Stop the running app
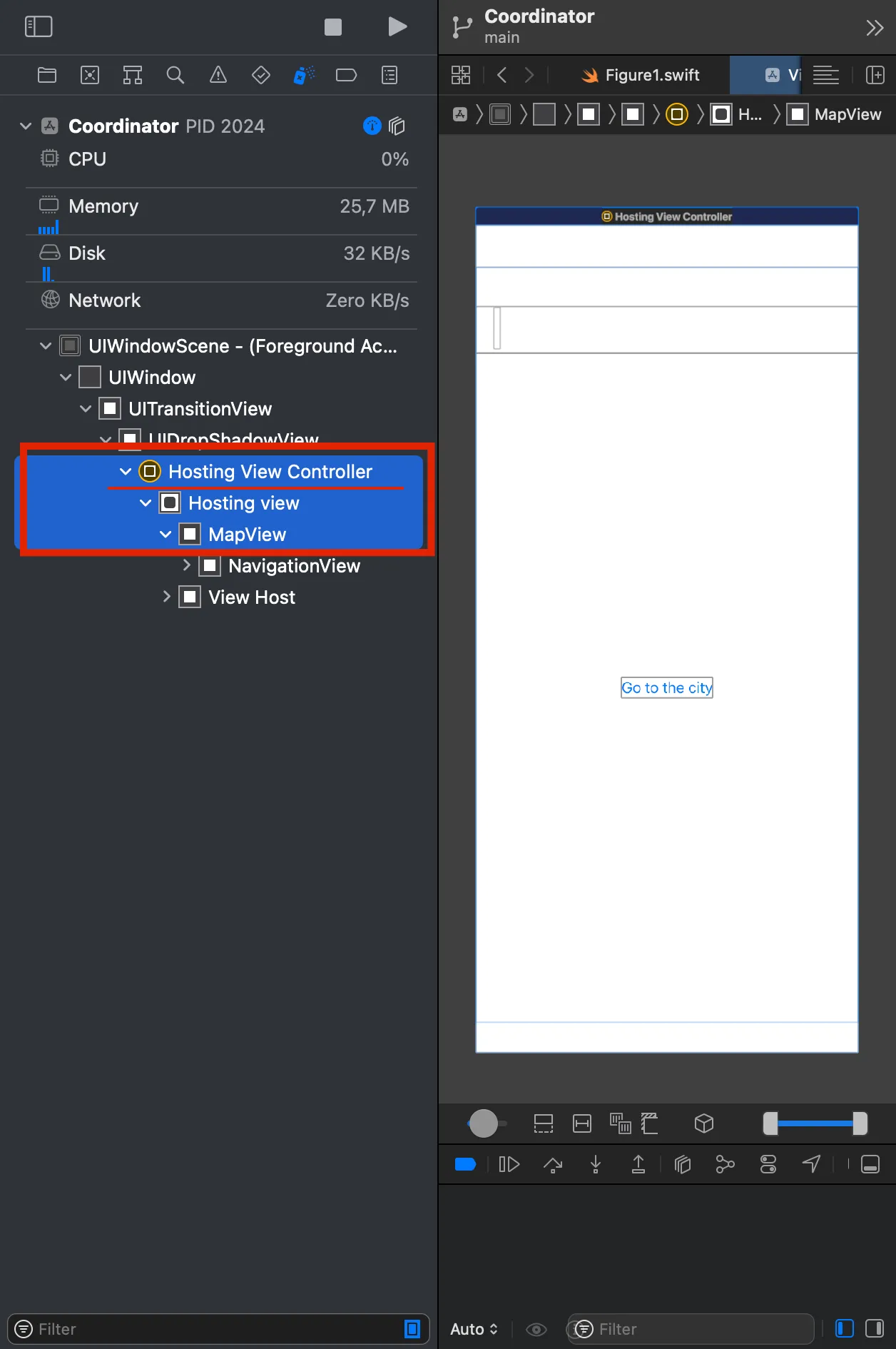The image size is (896, 1349). click(x=333, y=27)
